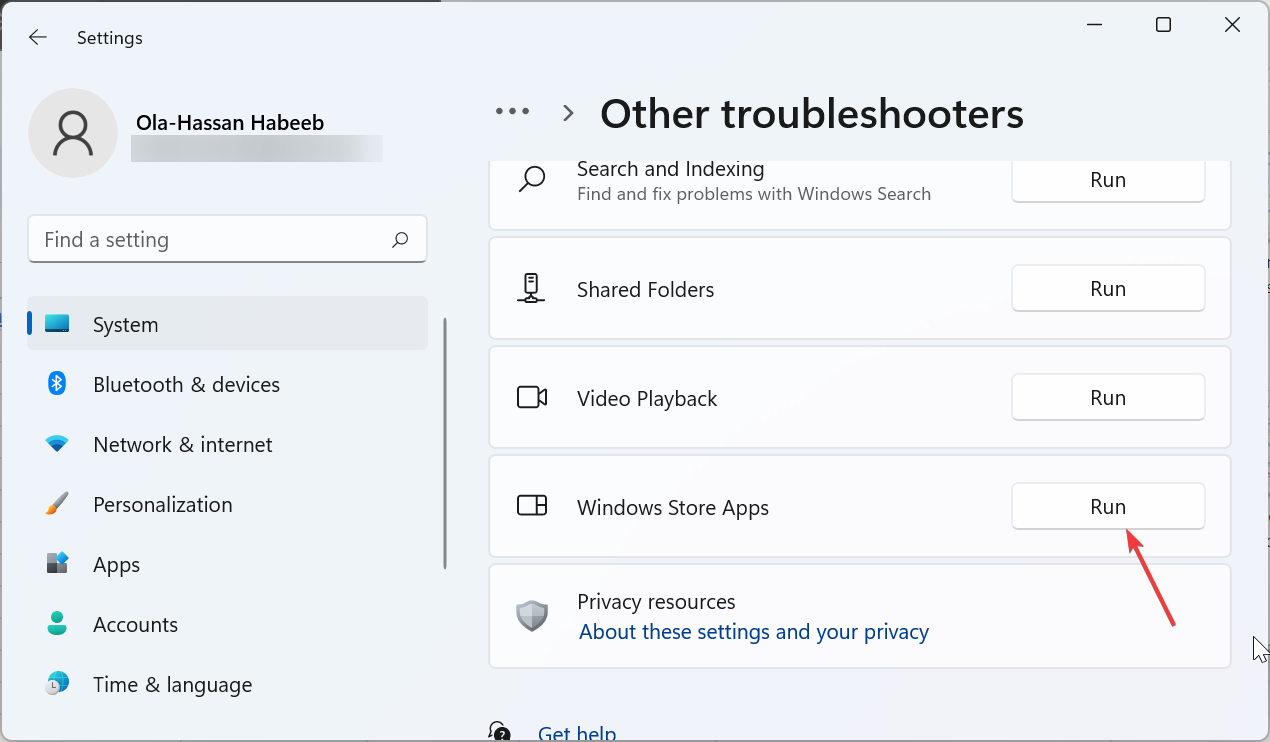Run the Search and Indexing troubleshooter
The image size is (1270, 742).
1107,181
